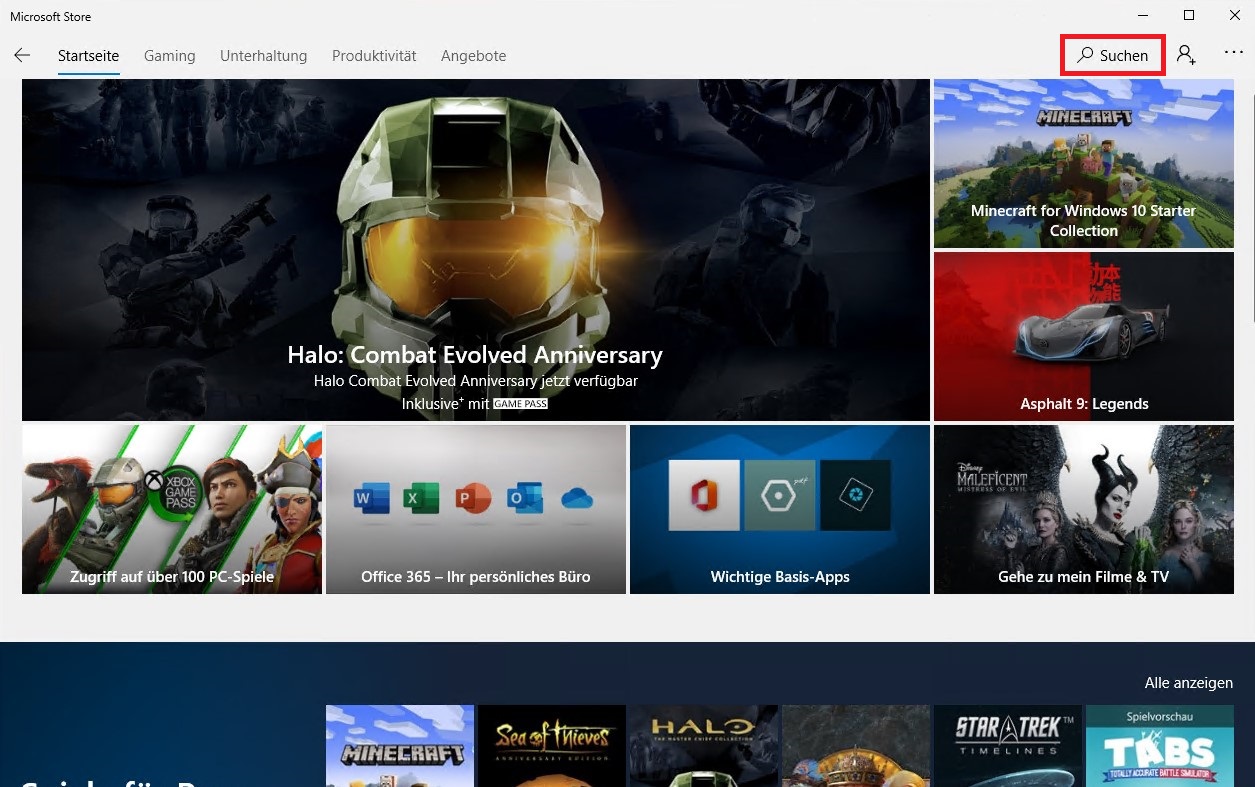Go to the Angebote tab

point(473,56)
